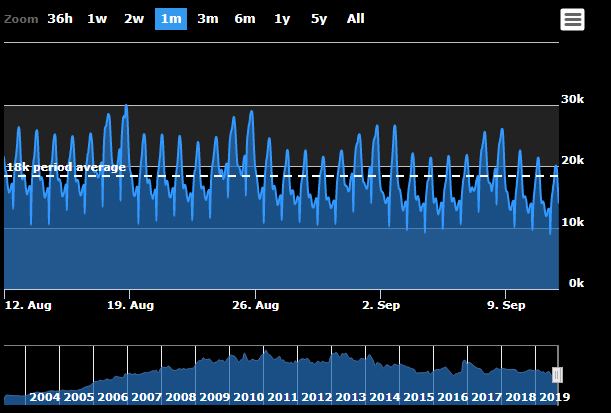Image resolution: width=611 pixels, height=413 pixels.
Task: Set zoom range to 5y
Action: 319,19
